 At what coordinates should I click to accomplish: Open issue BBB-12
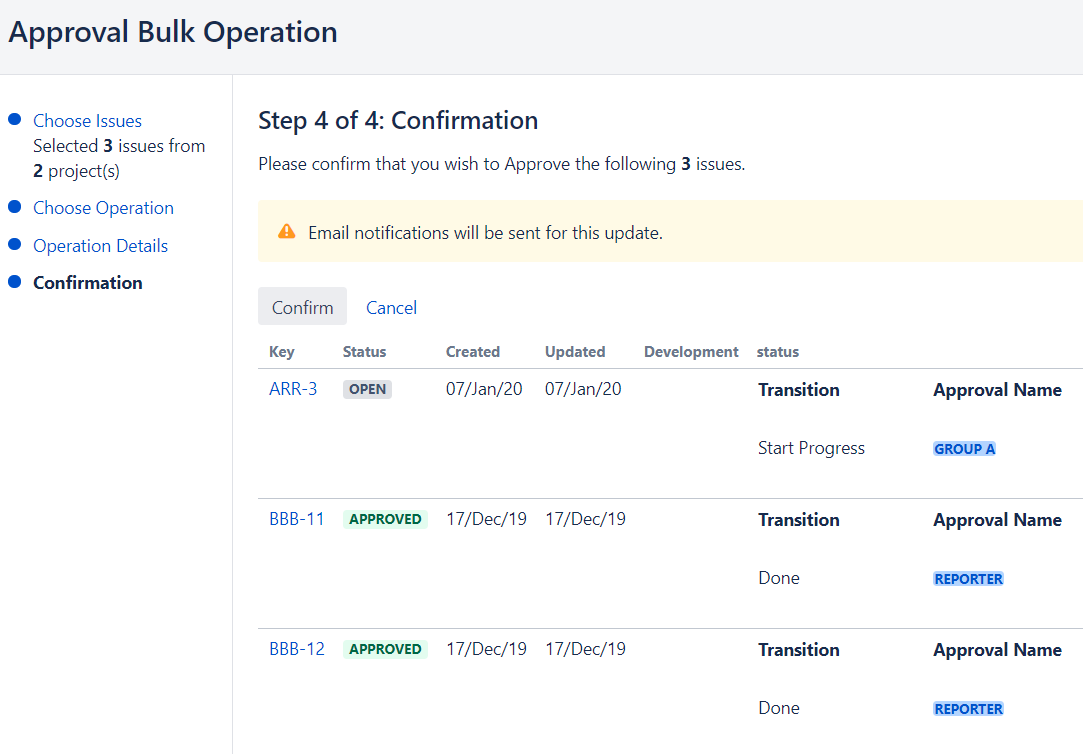click(297, 649)
